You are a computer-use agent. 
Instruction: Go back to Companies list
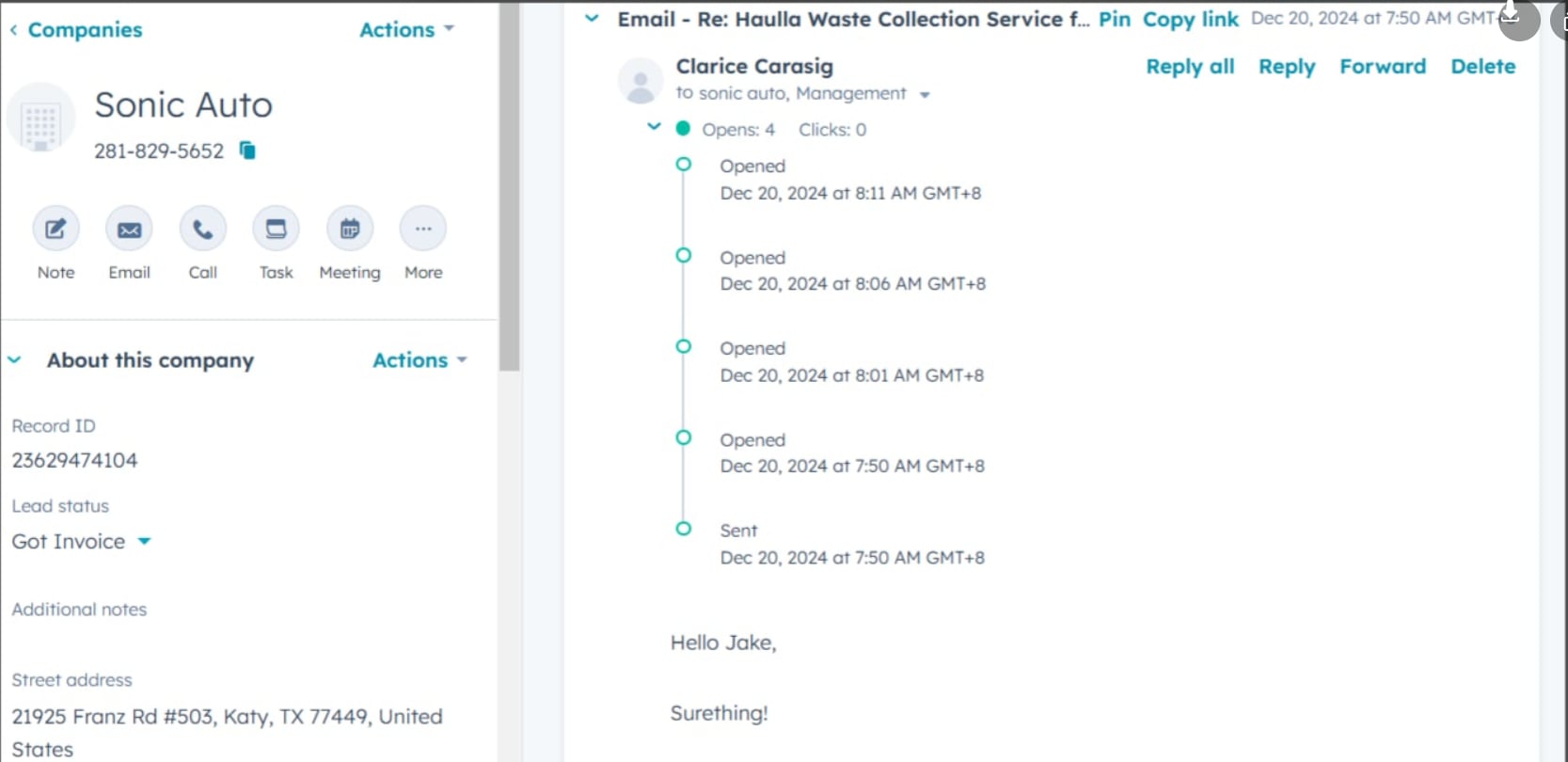(76, 30)
